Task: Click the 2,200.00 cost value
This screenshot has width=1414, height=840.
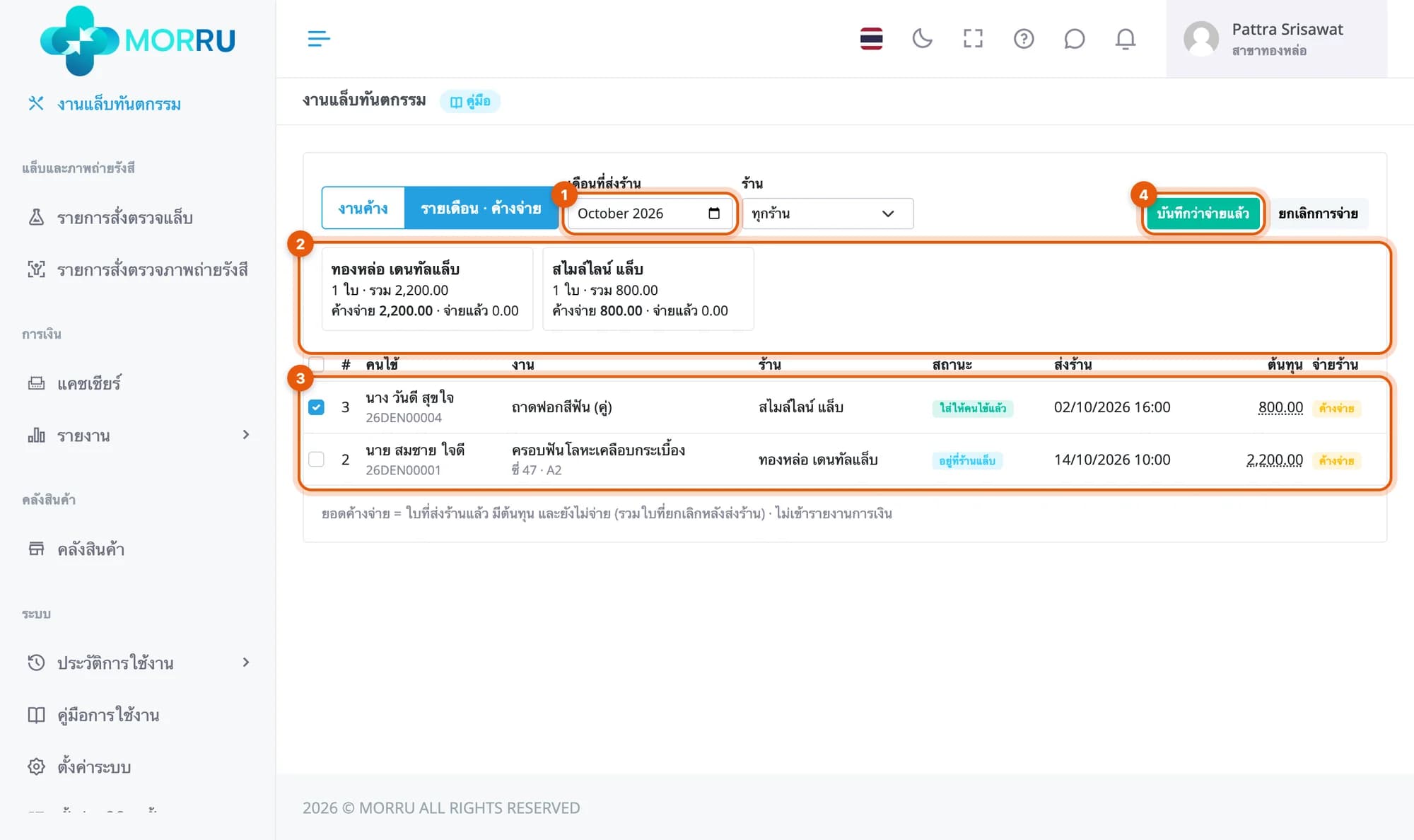Action: coord(1275,460)
